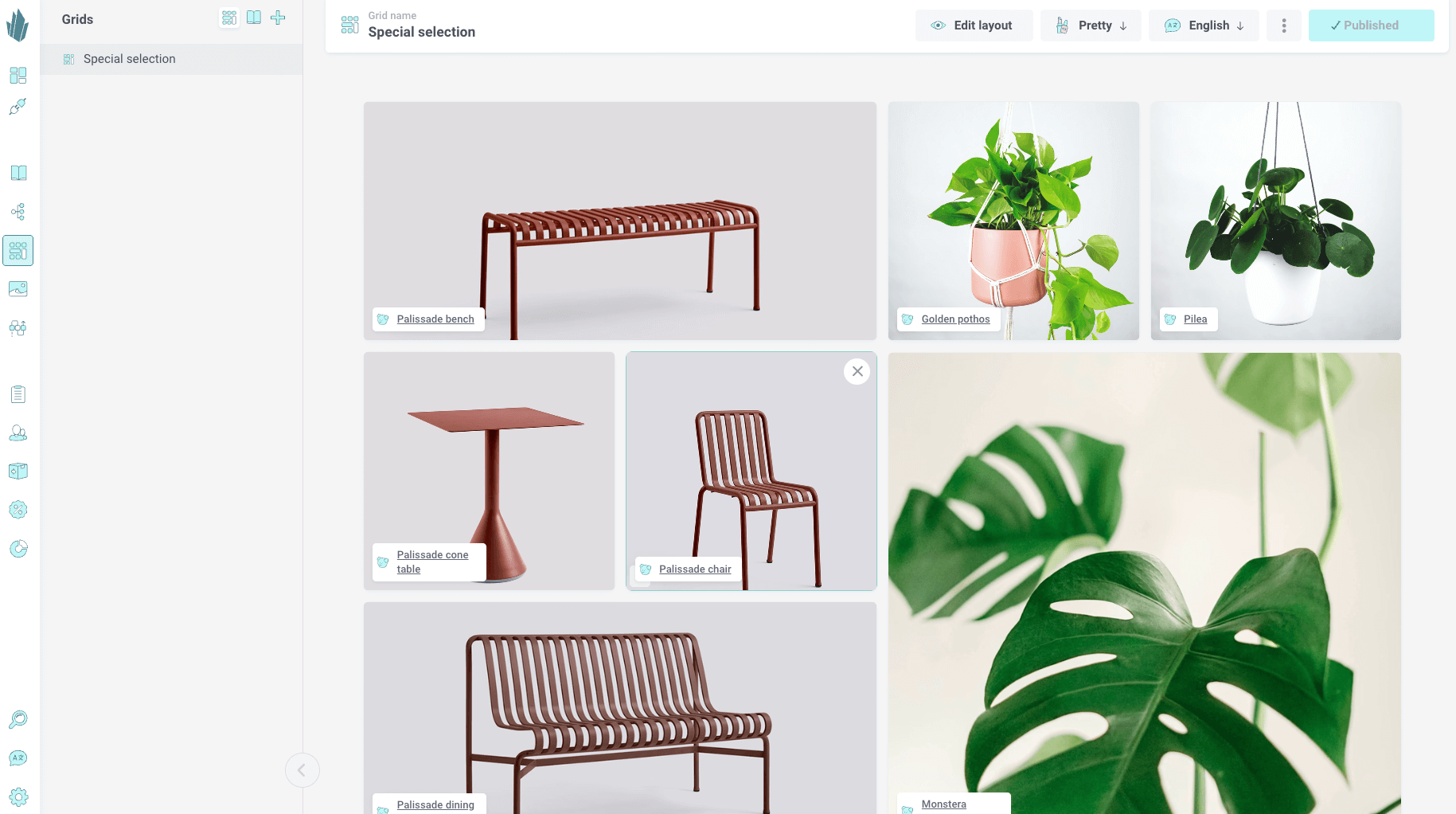Expand the Pretty view dropdown
This screenshot has width=1456, height=814.
click(1091, 25)
